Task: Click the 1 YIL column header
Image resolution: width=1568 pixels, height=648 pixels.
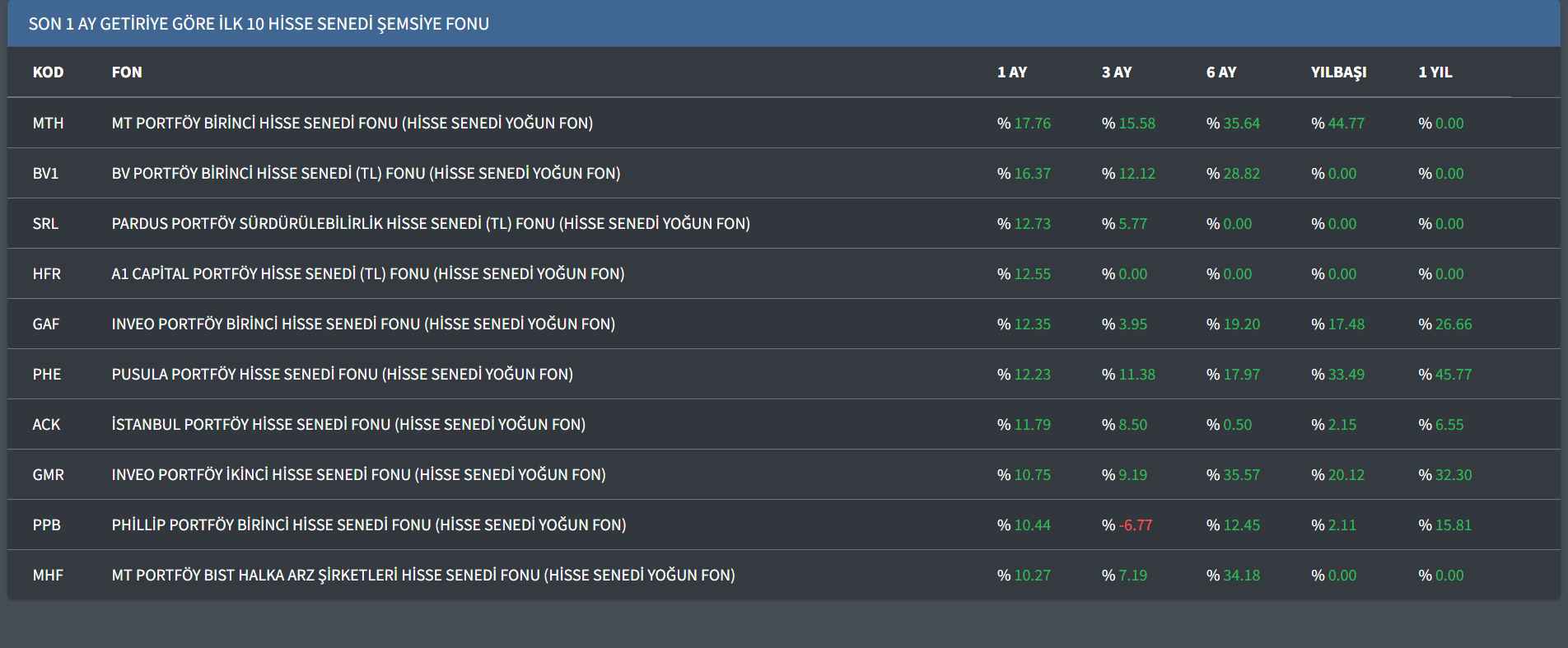Action: (x=1435, y=72)
